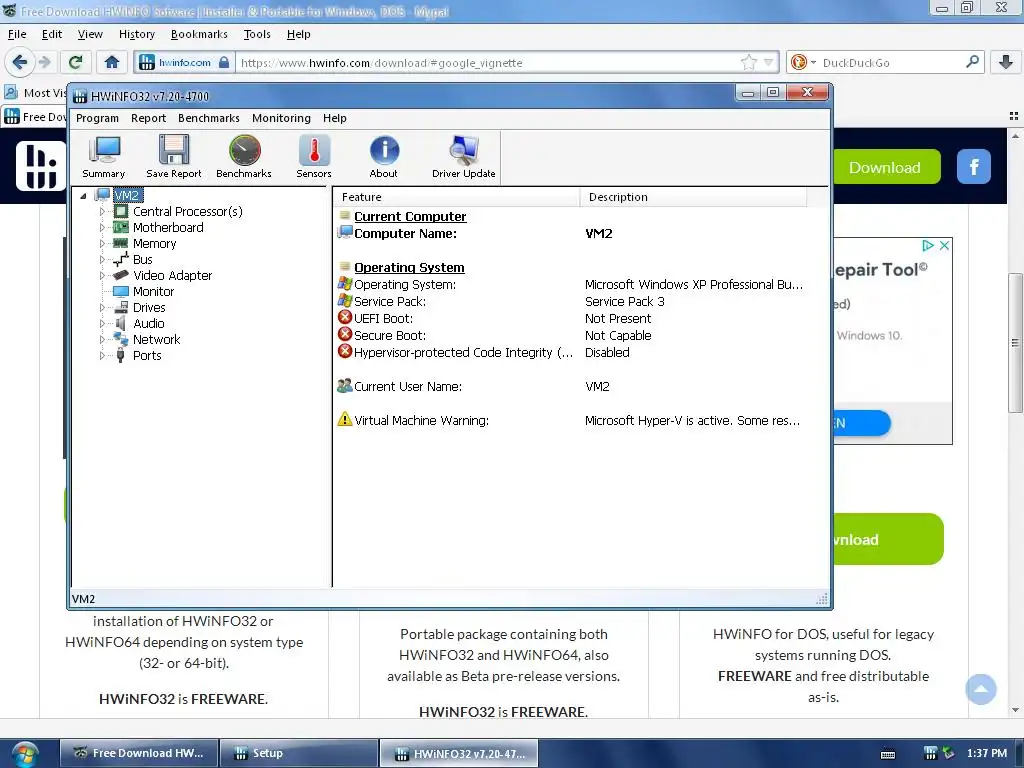The height and width of the screenshot is (768, 1024).
Task: Select the UEFI Boot row
Action: (x=571, y=319)
